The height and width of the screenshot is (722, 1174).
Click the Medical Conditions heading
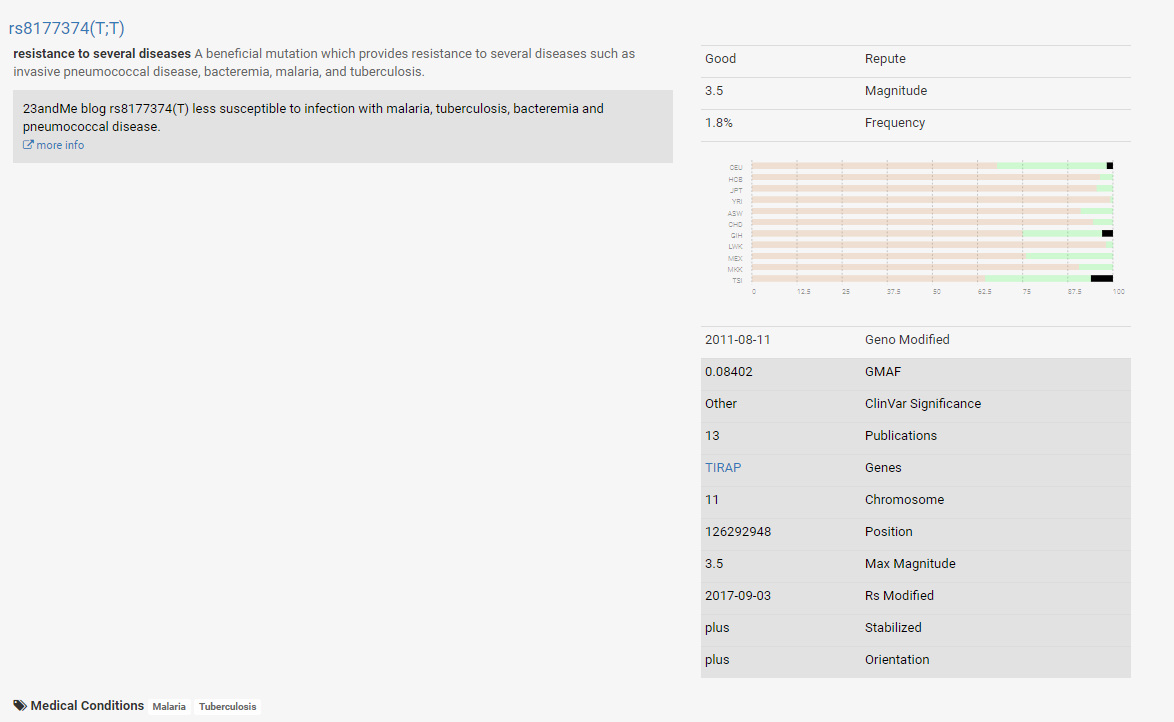coord(87,706)
